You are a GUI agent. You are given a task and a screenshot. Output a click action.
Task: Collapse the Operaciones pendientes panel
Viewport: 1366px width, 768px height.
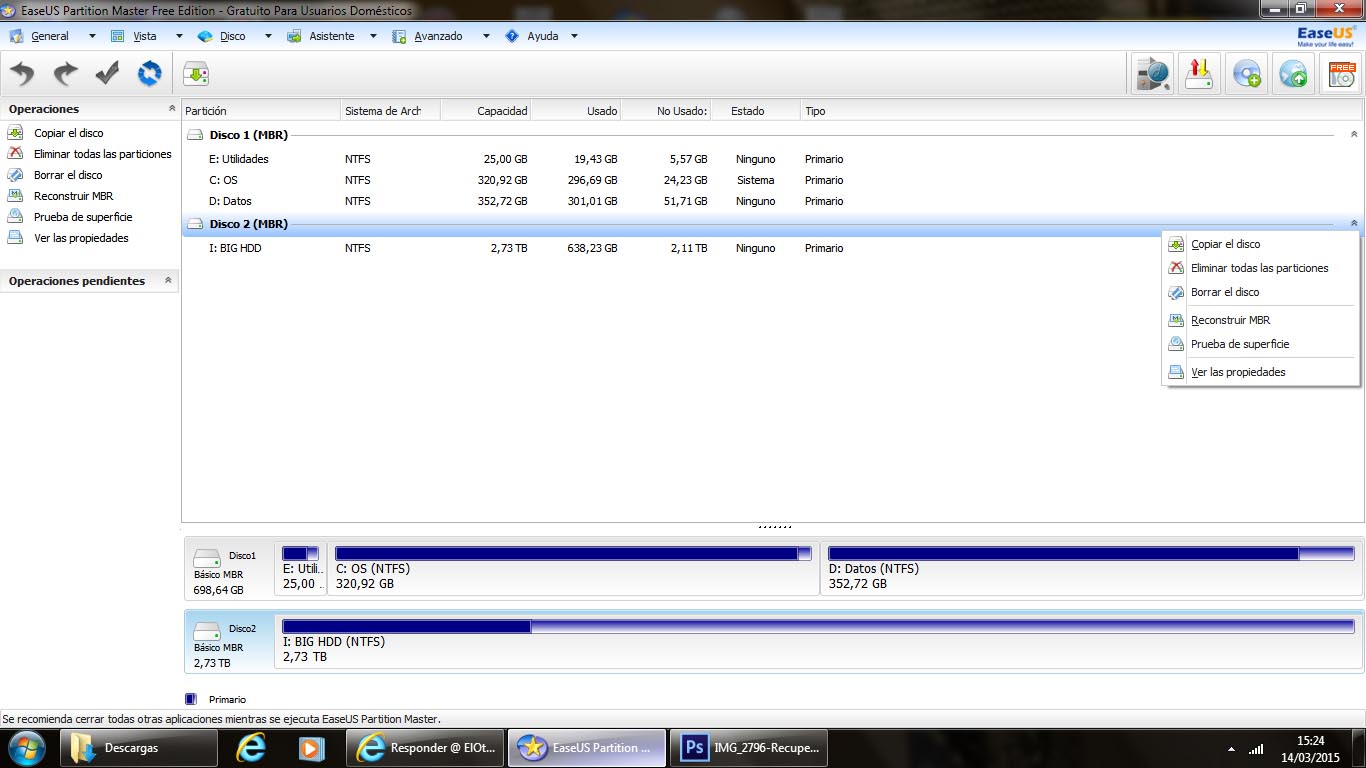(x=168, y=281)
